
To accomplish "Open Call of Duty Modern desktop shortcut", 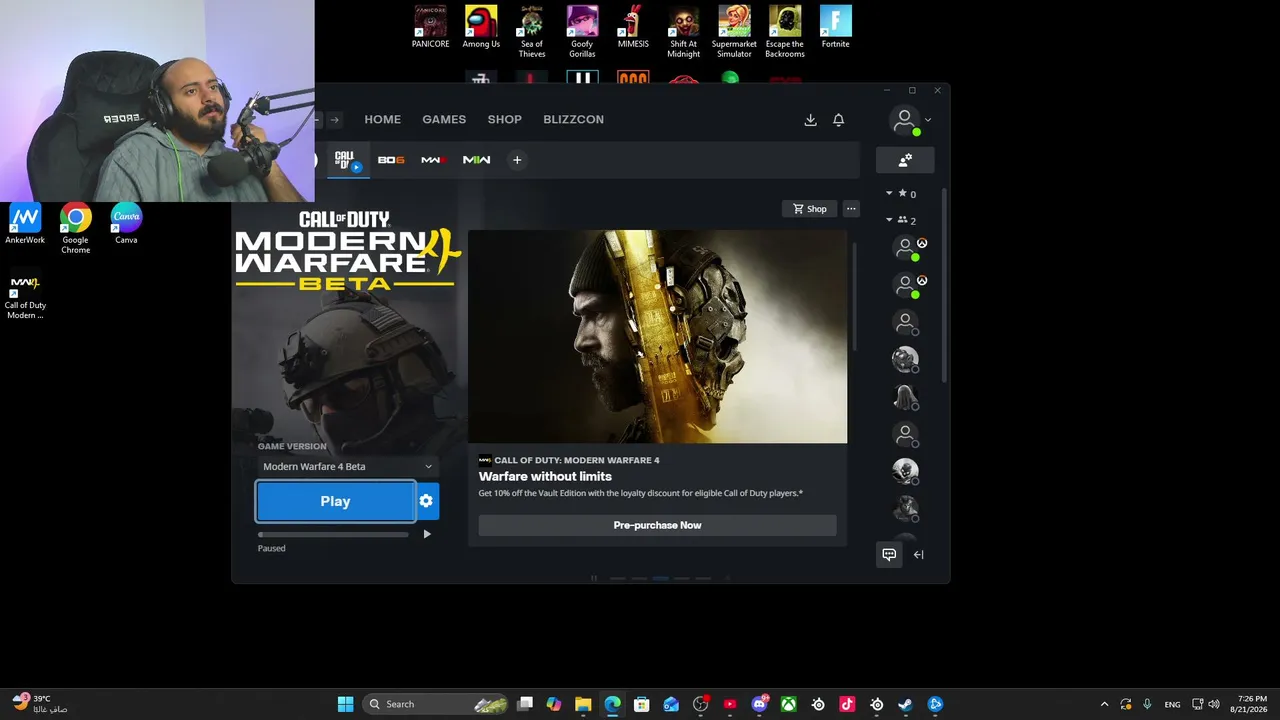I will (x=25, y=295).
